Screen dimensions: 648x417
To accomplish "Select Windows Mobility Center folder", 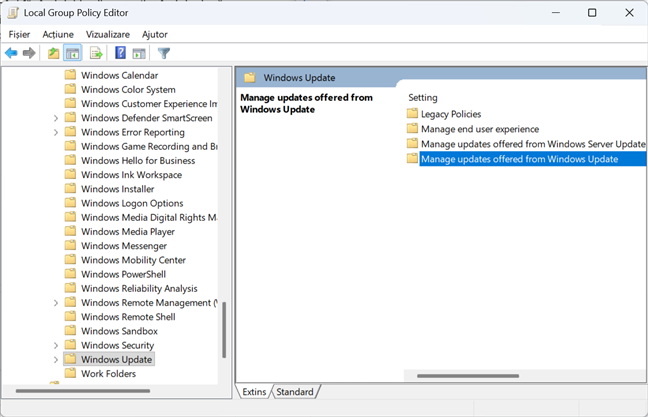I will (x=133, y=260).
